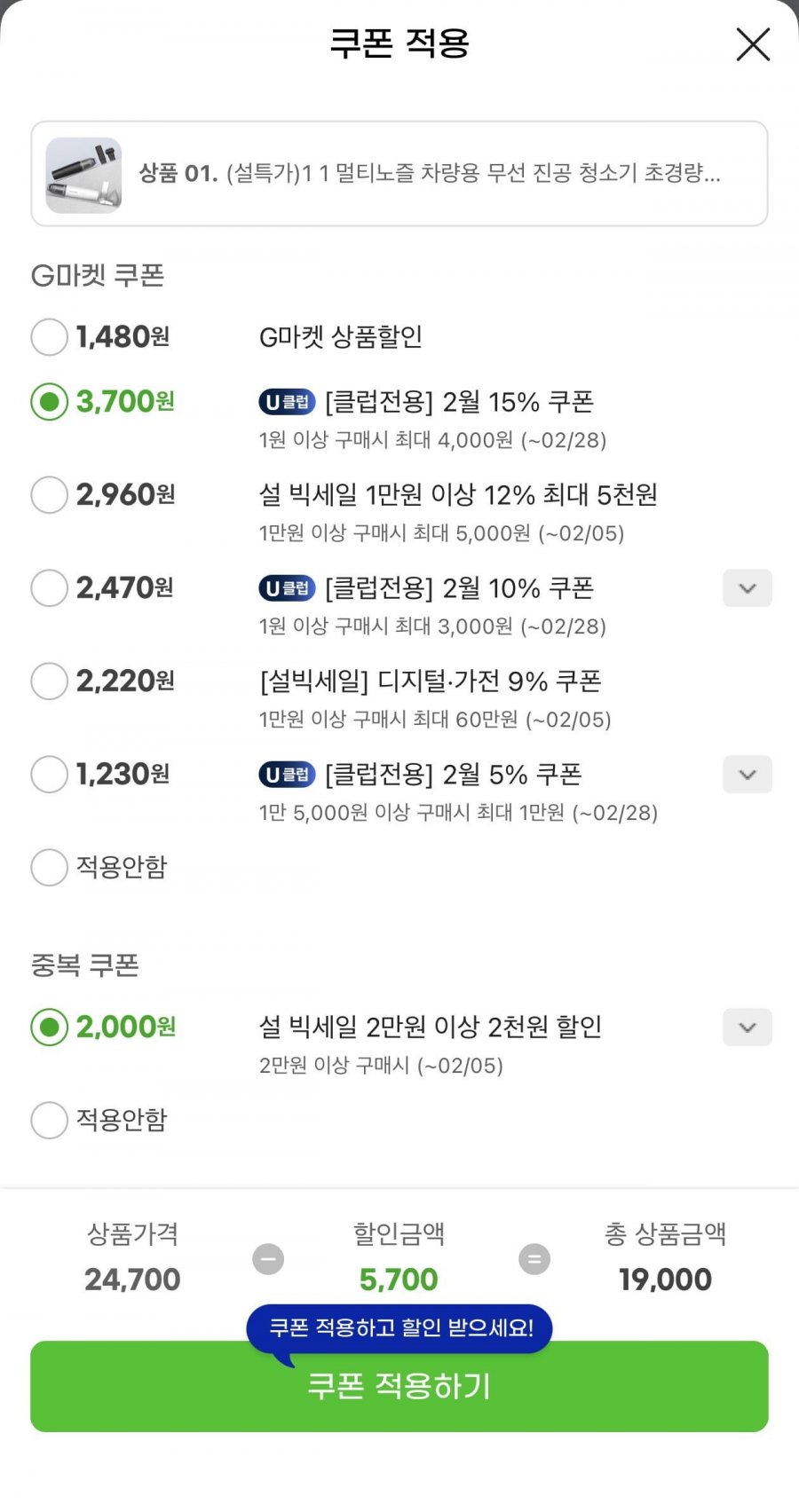Select the 3,700원 club 15% coupon

pos(50,402)
